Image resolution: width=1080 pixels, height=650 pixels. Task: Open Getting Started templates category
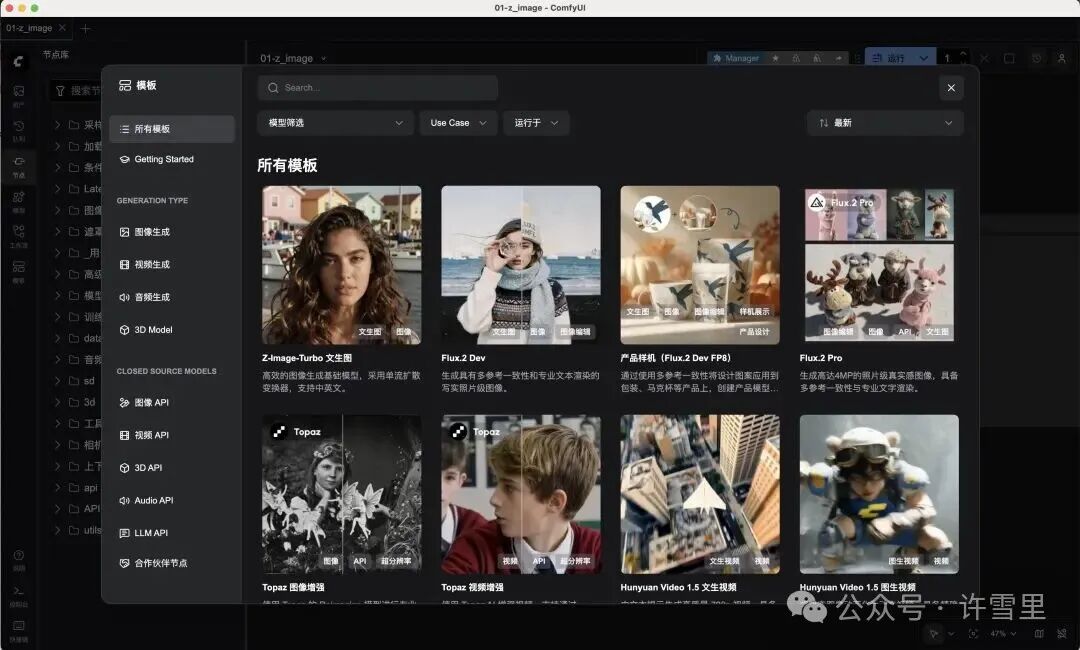click(172, 159)
